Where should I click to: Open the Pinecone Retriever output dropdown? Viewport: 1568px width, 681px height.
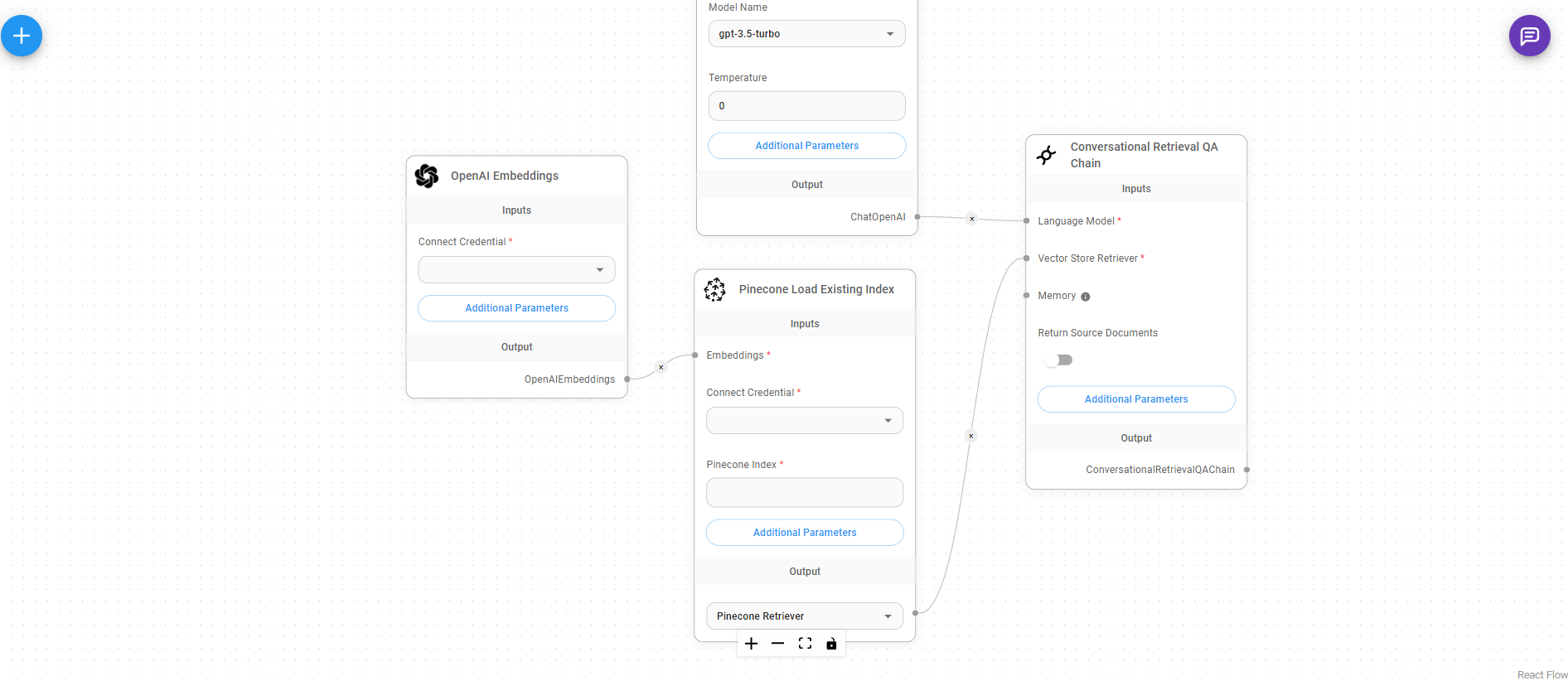804,616
